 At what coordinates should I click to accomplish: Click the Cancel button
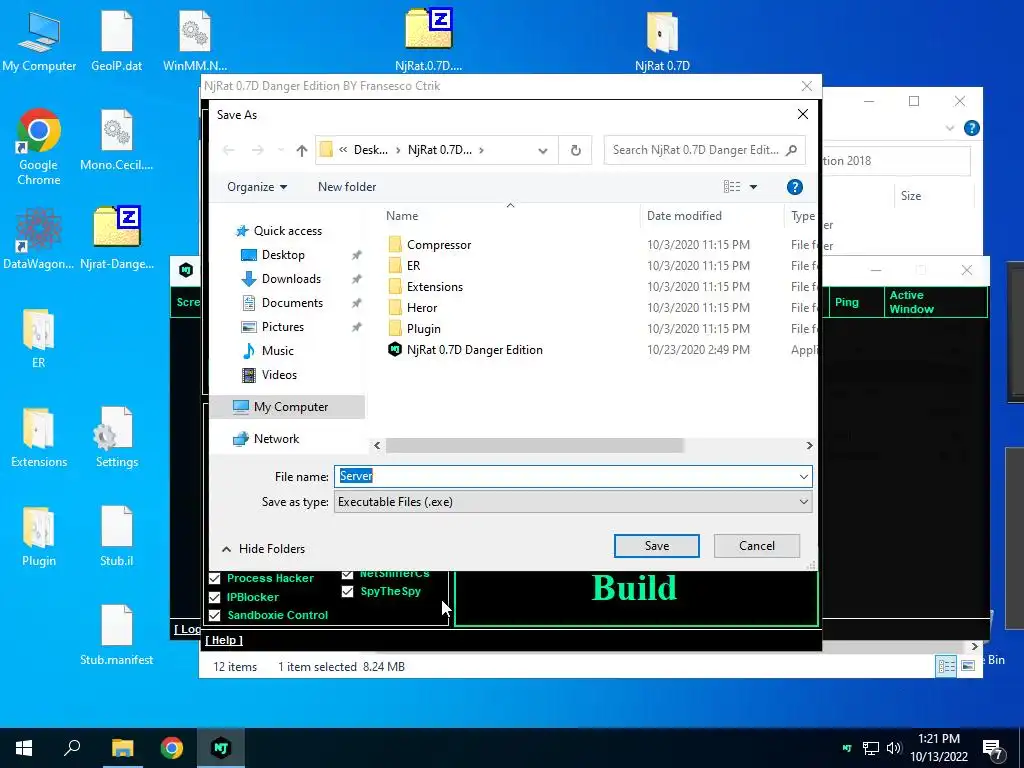(756, 546)
